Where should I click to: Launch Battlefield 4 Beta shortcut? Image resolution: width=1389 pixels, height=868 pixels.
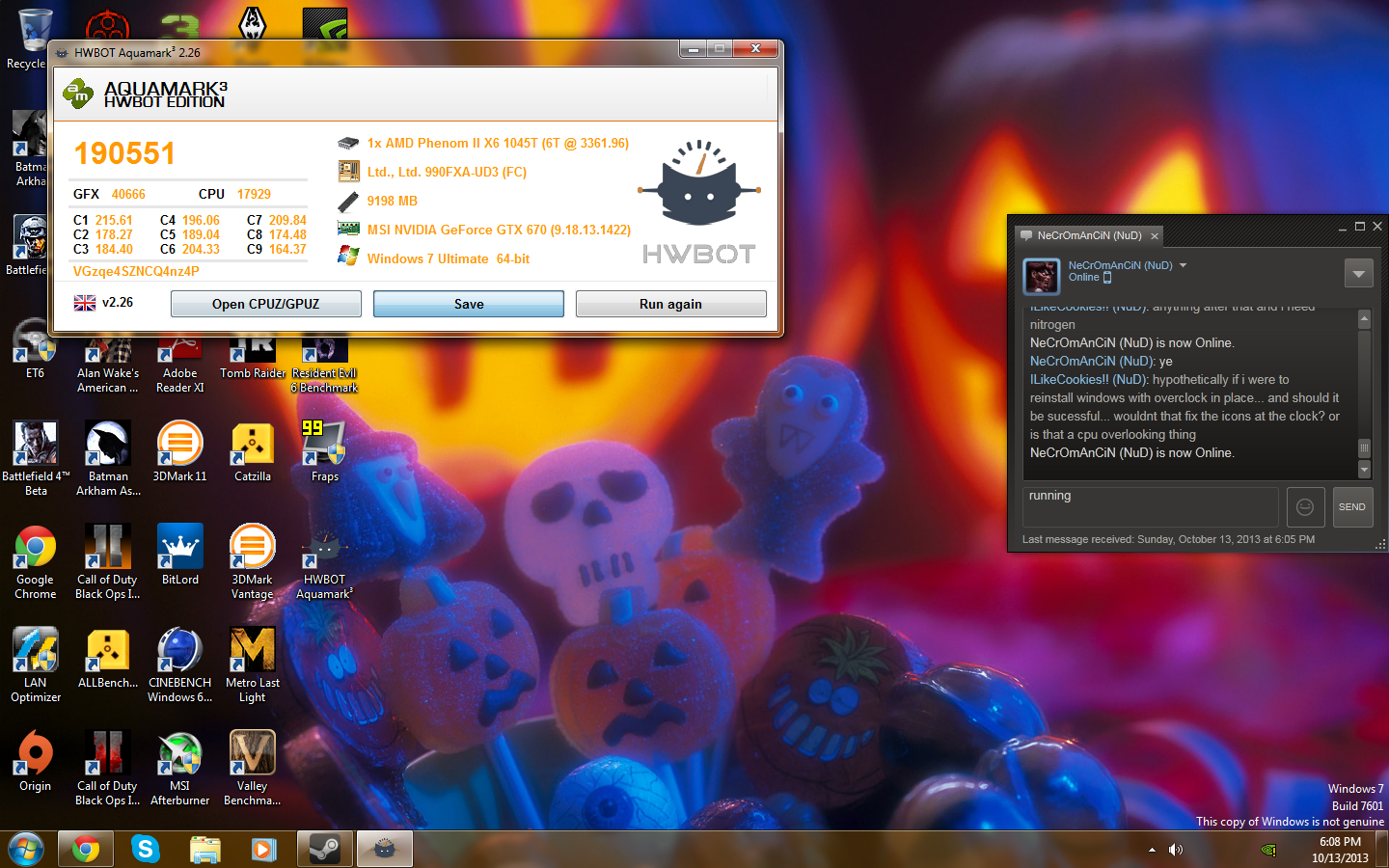(x=35, y=459)
